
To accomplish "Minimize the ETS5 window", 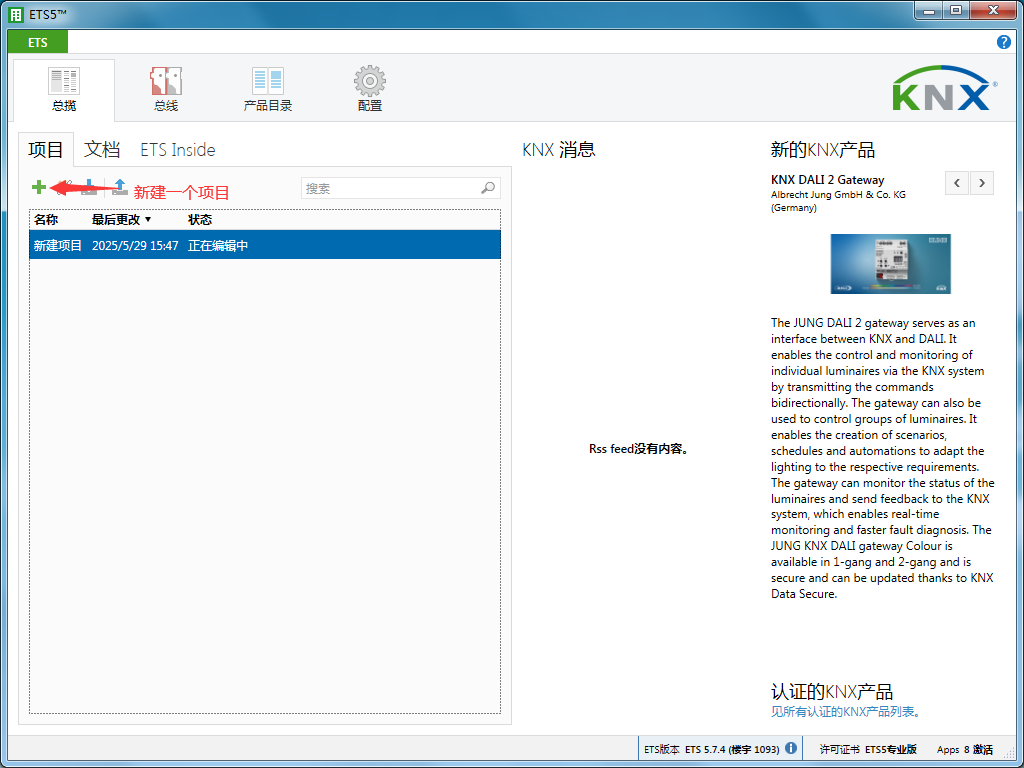I will (929, 11).
